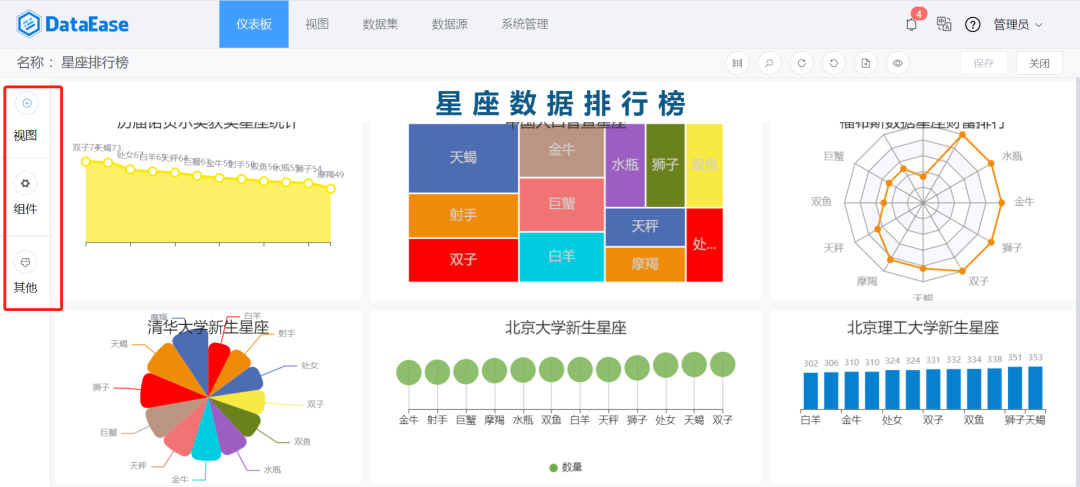Expand the 管理员 user dropdown
The width and height of the screenshot is (1080, 487).
pos(1017,25)
